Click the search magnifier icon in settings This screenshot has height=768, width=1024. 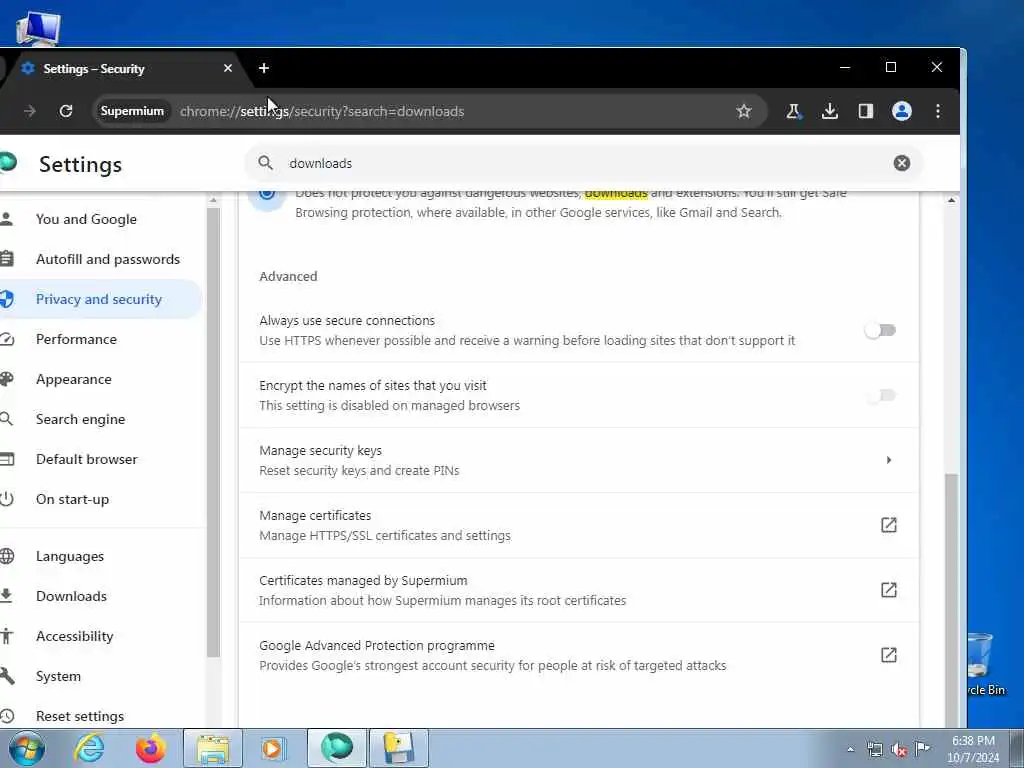pos(265,163)
